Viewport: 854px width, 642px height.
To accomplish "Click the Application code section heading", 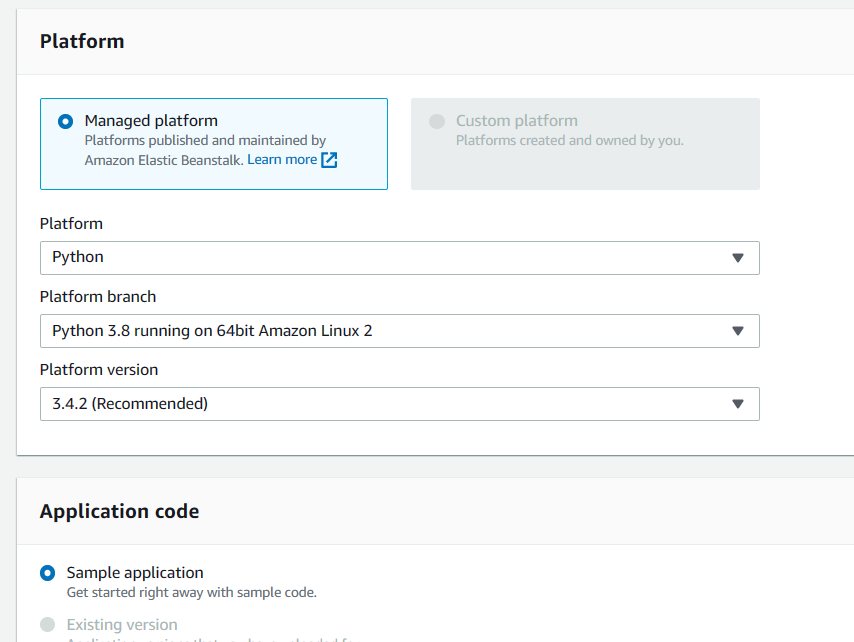I will [x=119, y=511].
